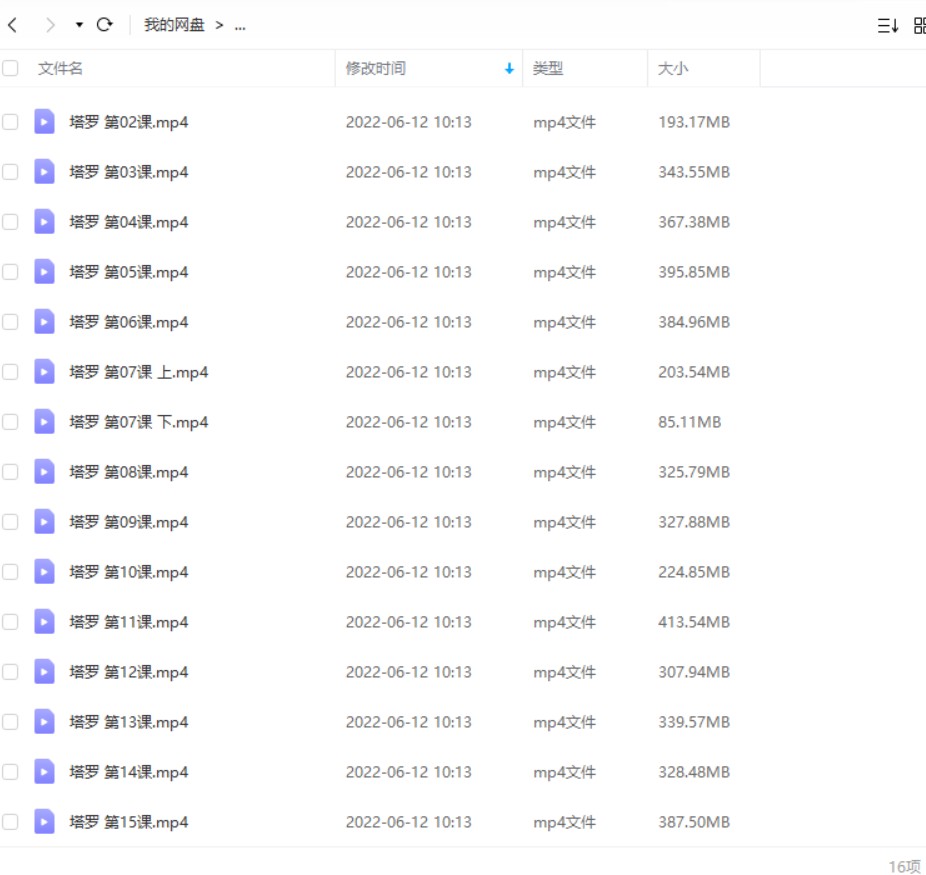Screen dimensions: 926x875
Task: Check the box for 塔罗 第07课 上.mp4
Action: tap(10, 372)
